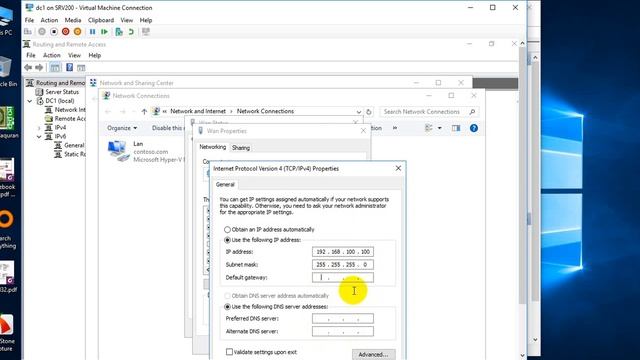Click General tab in IPv4 Properties
Screen dimensions: 640x360
(225, 184)
